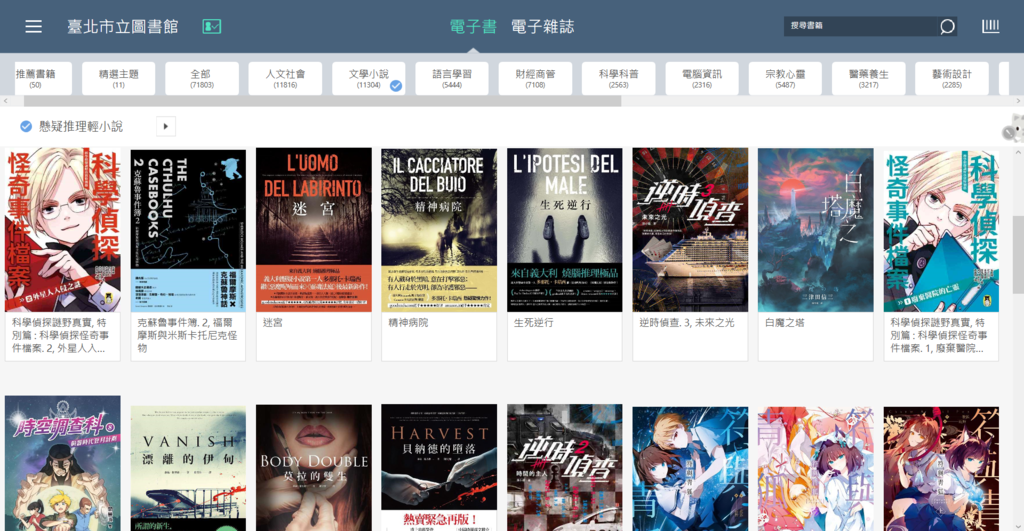Open the 逆時偵查 3 book cover
This screenshot has width=1024, height=531.
pos(690,229)
